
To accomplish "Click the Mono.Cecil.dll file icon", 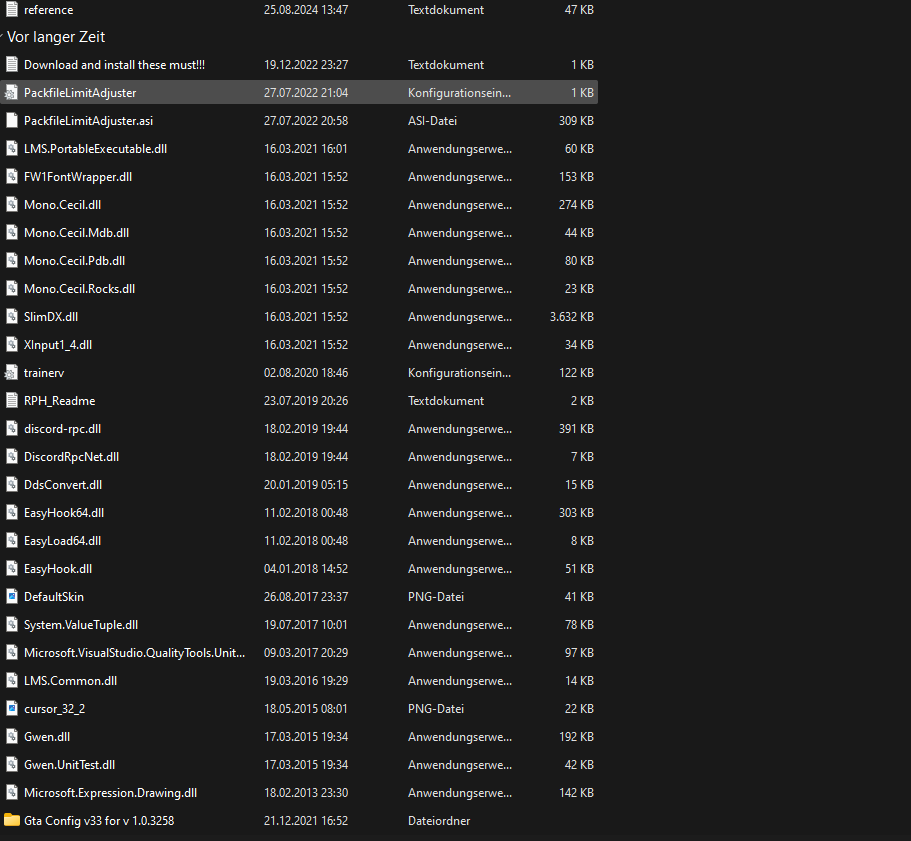I will (x=12, y=204).
